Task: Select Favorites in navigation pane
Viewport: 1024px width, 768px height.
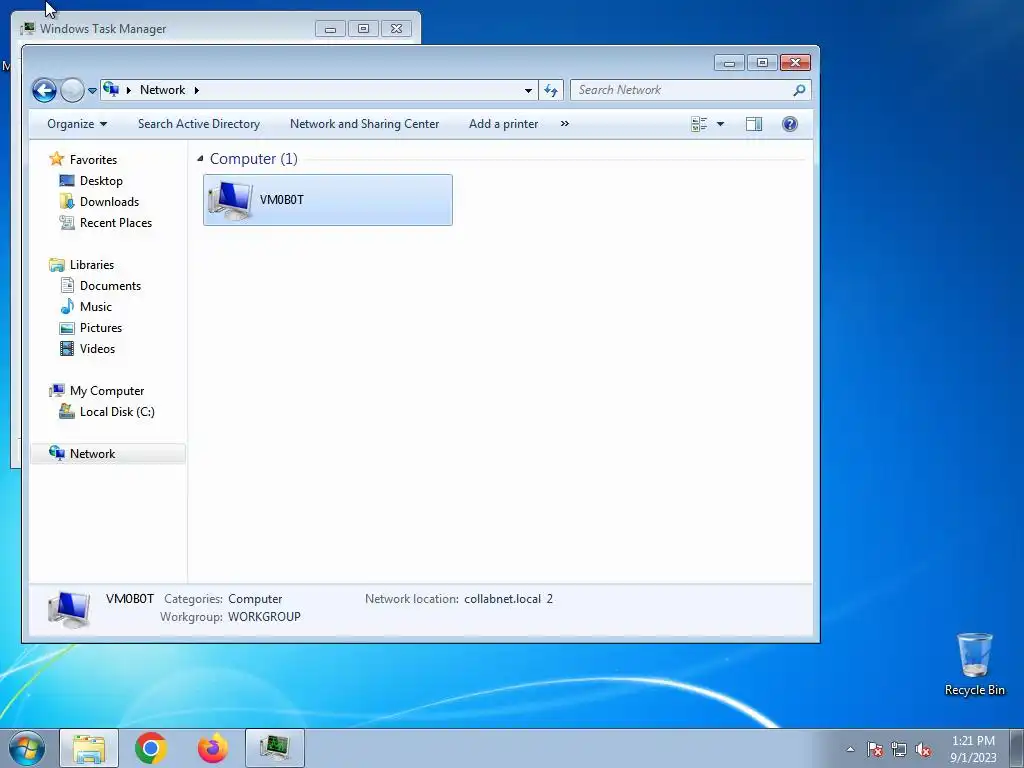Action: (x=93, y=159)
